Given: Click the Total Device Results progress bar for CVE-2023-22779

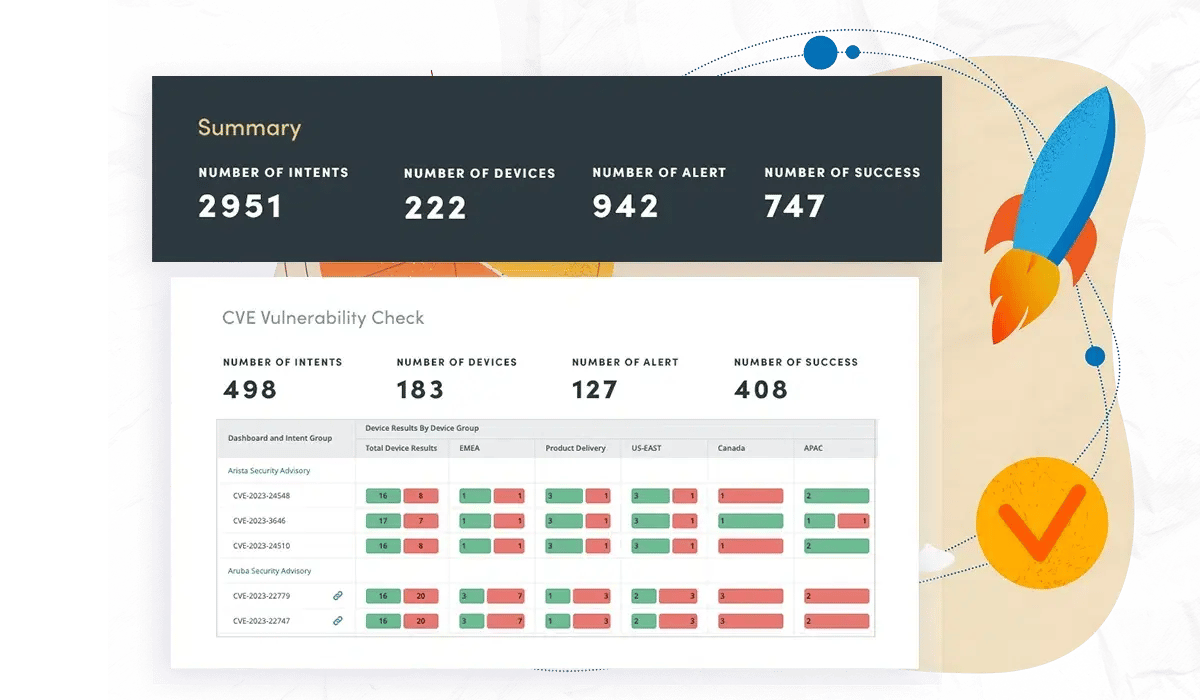Looking at the screenshot, I should (403, 595).
